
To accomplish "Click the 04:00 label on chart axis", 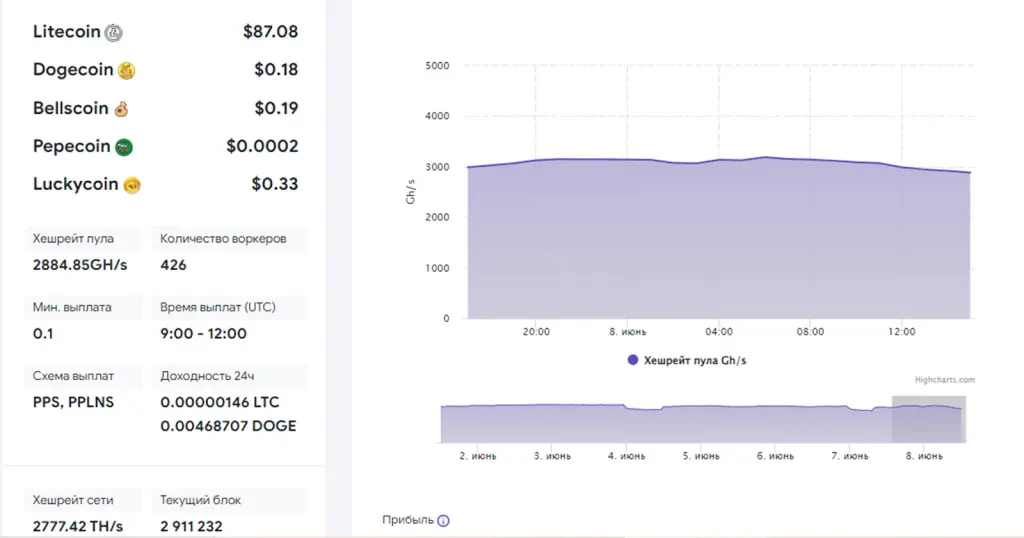I will [x=718, y=332].
